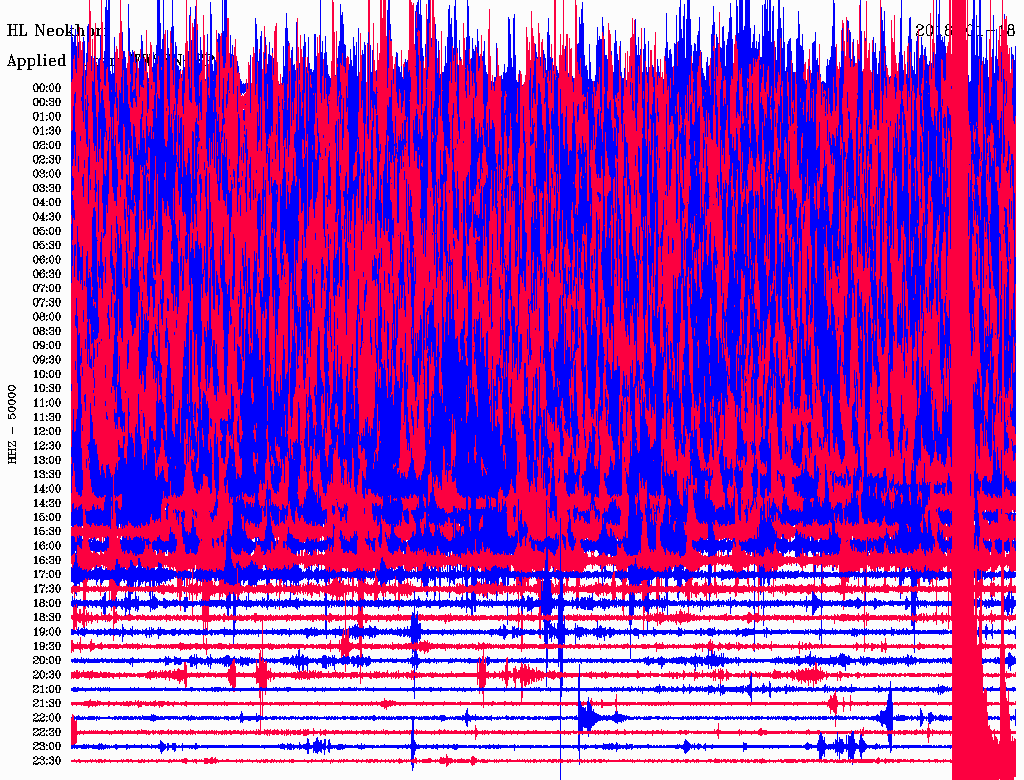Click the '02:00' time label
Image resolution: width=1024 pixels, height=780 pixels.
tap(47, 146)
